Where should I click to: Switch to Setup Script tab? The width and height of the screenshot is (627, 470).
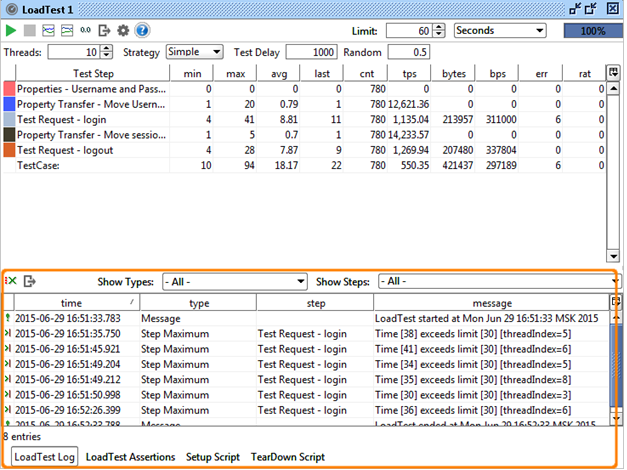tap(213, 457)
